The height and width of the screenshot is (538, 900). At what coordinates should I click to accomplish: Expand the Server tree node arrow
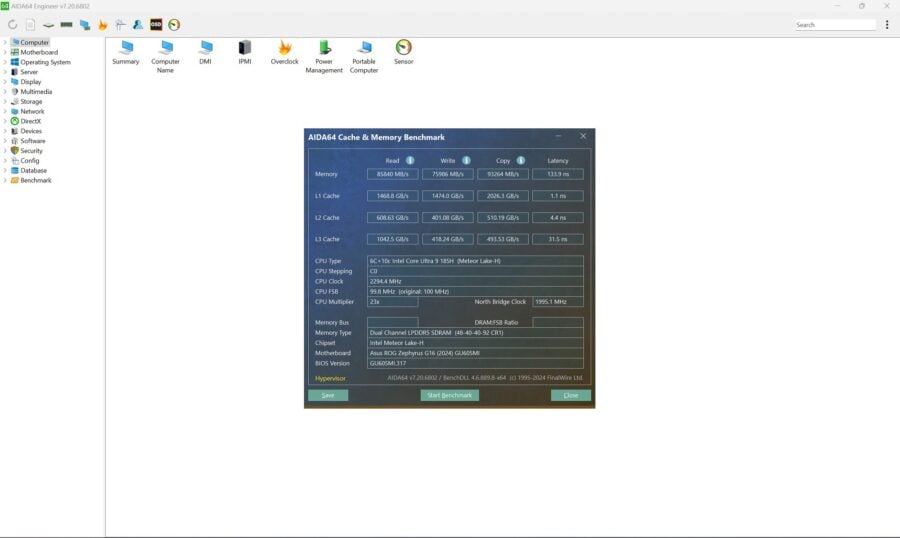click(5, 72)
